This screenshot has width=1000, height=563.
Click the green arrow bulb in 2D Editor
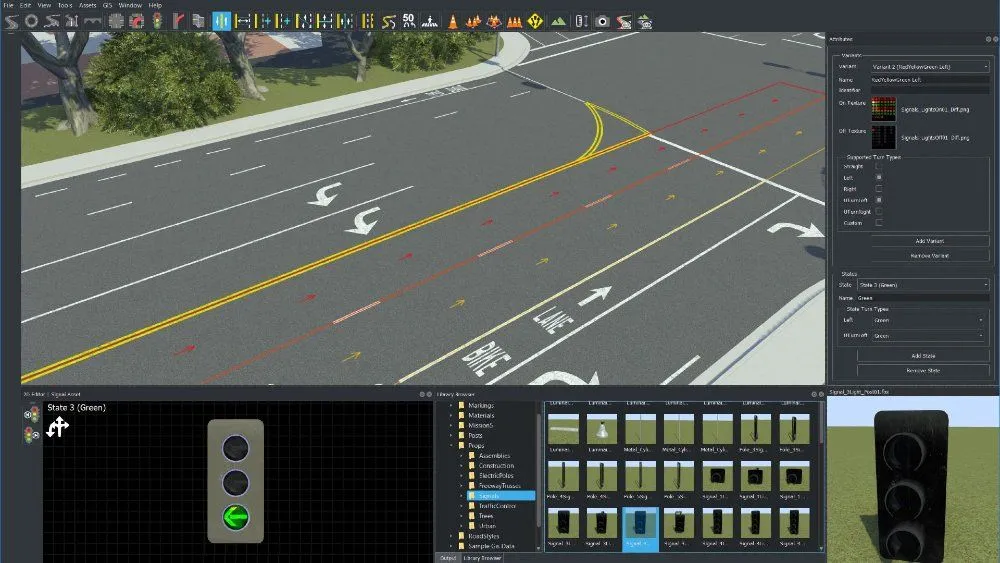[235, 517]
